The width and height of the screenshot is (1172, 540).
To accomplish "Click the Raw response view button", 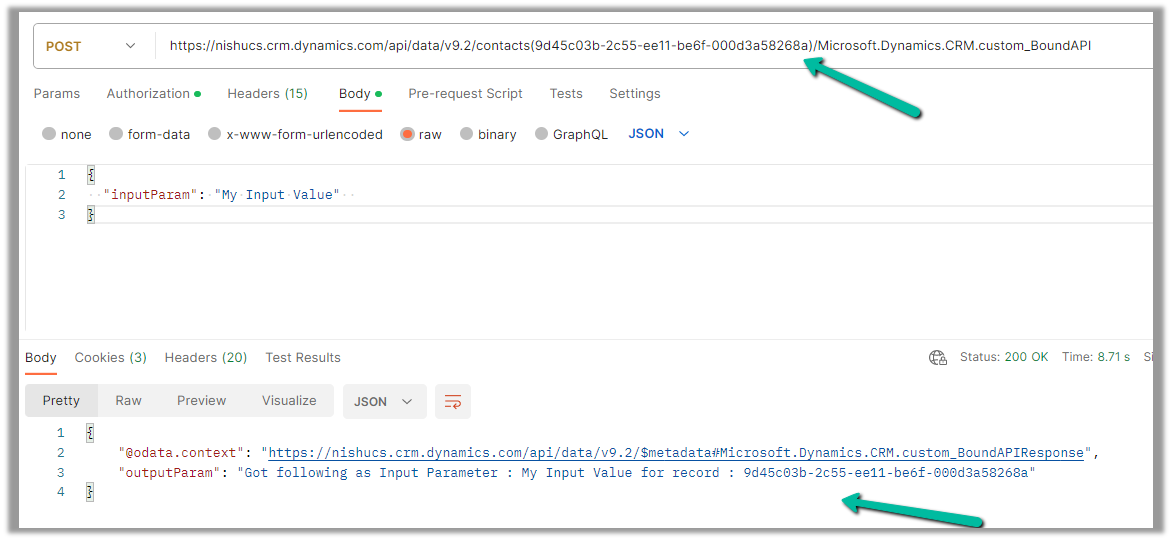I will click(128, 400).
